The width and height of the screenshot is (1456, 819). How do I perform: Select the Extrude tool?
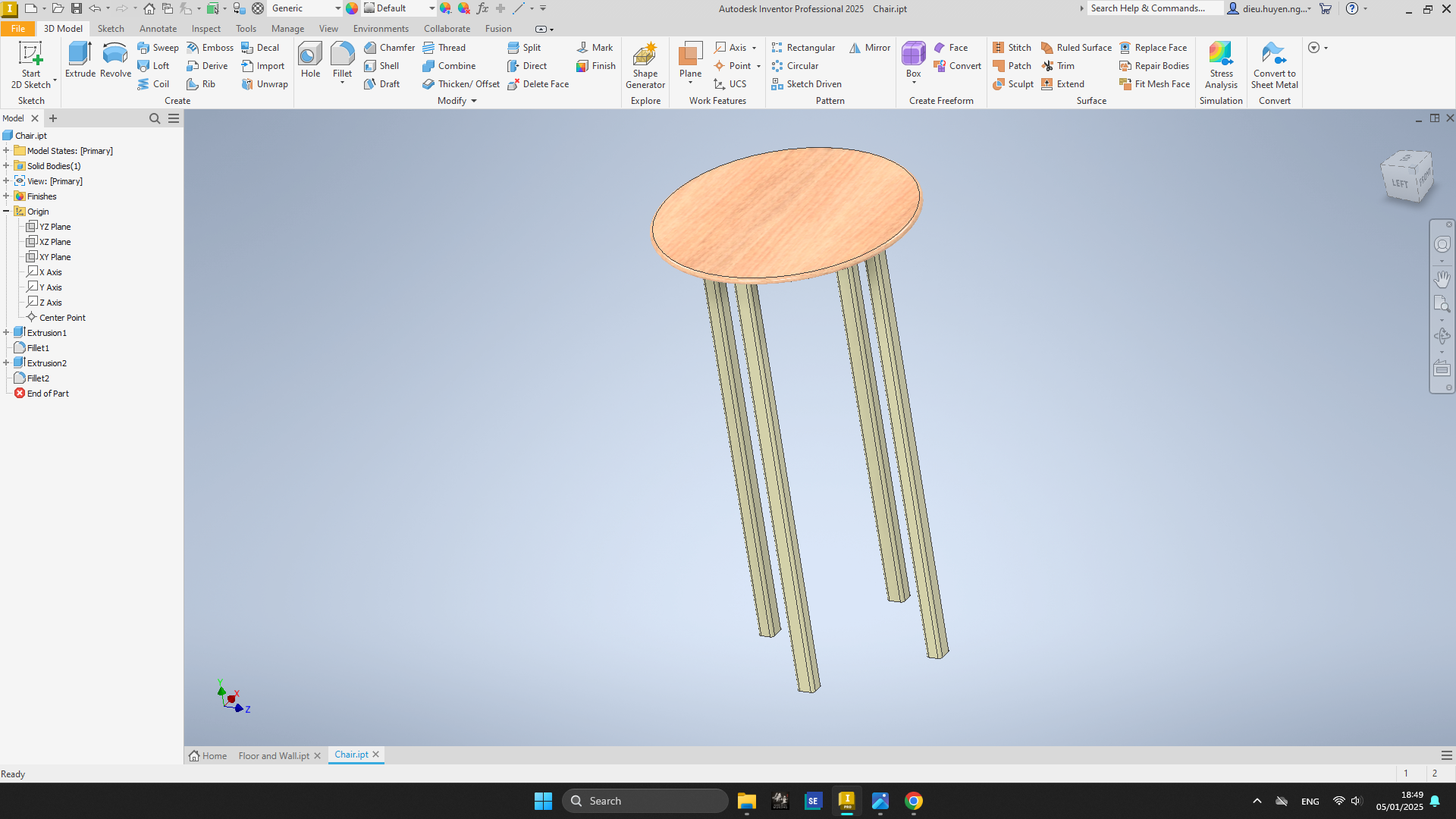tap(80, 61)
